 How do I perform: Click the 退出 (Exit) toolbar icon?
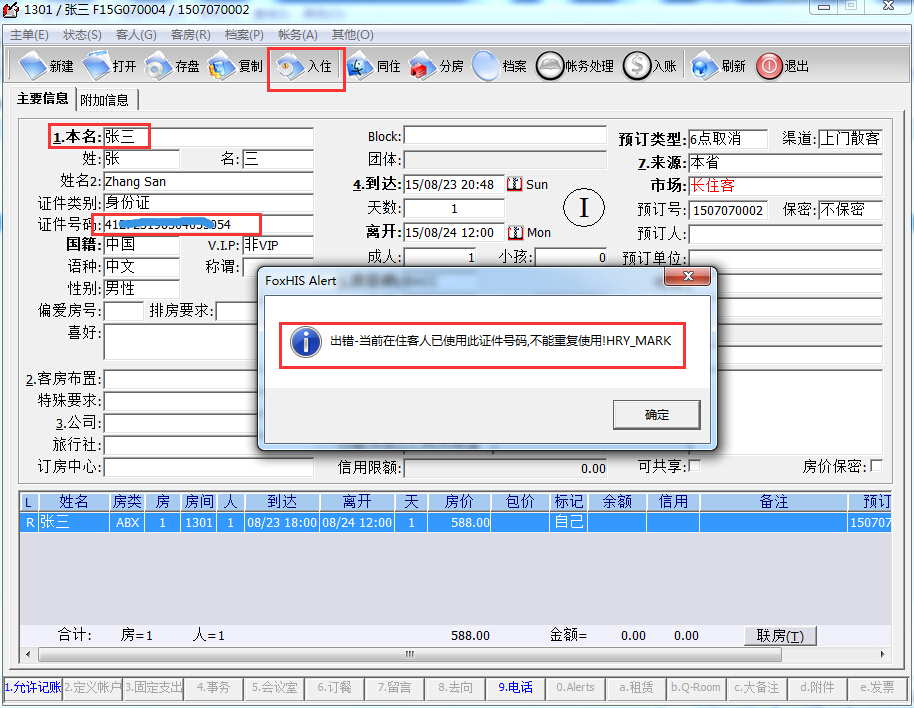pyautogui.click(x=769, y=67)
